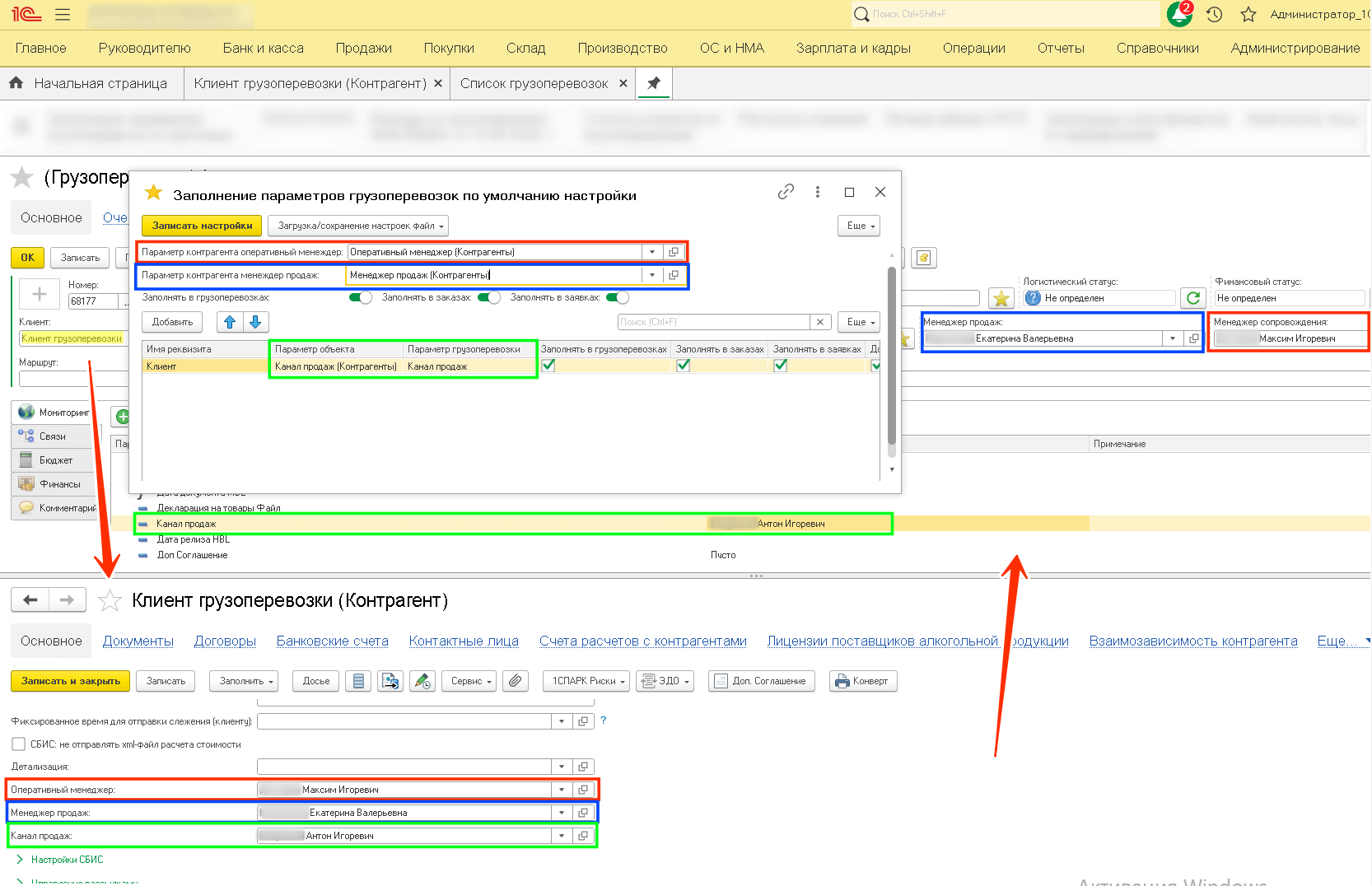Uncheck Заполнять в грузоперевозках for Клиент row
Screen dimensions: 1372x886
548,366
